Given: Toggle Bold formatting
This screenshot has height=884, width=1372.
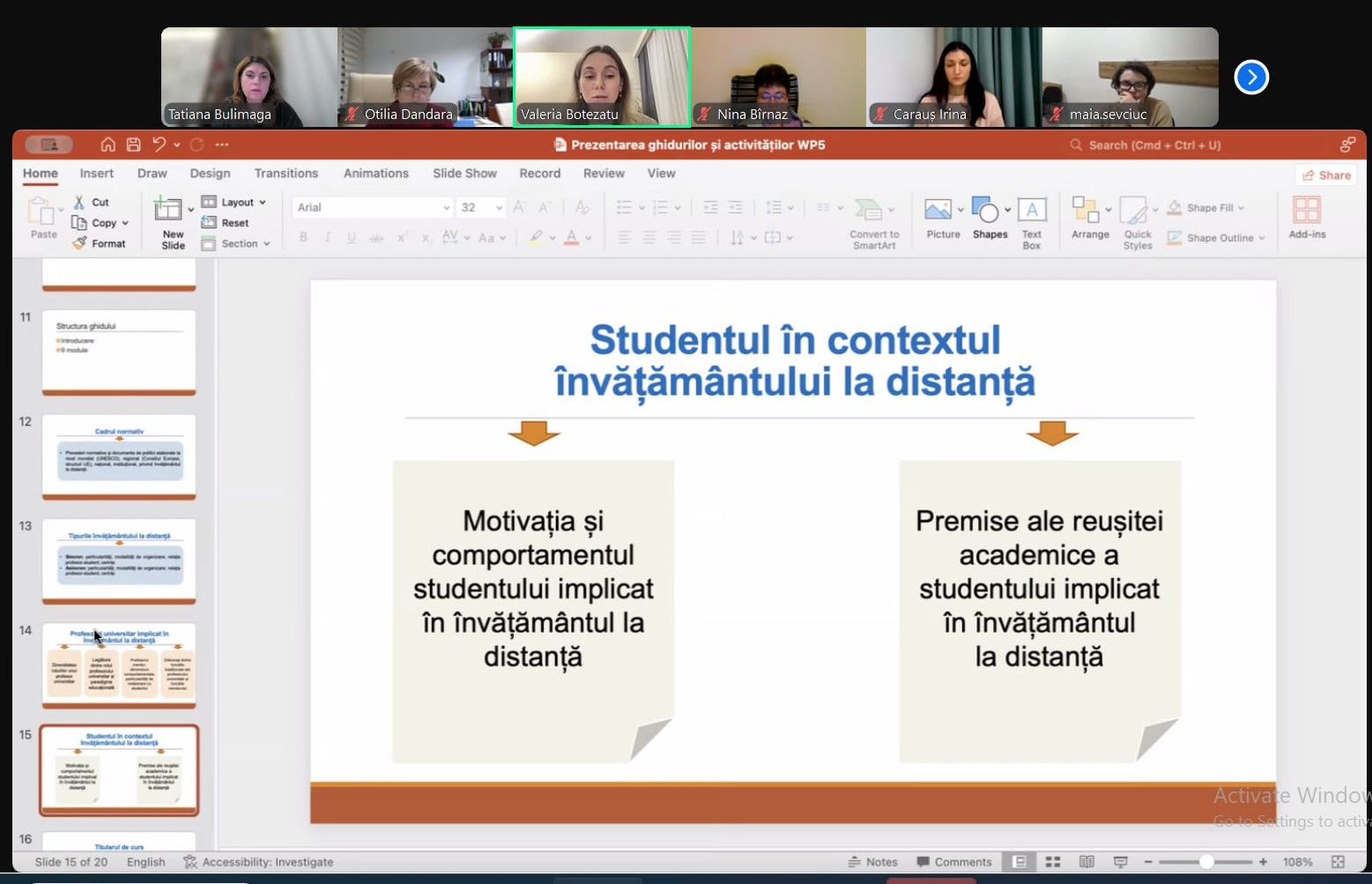Looking at the screenshot, I should (x=303, y=237).
